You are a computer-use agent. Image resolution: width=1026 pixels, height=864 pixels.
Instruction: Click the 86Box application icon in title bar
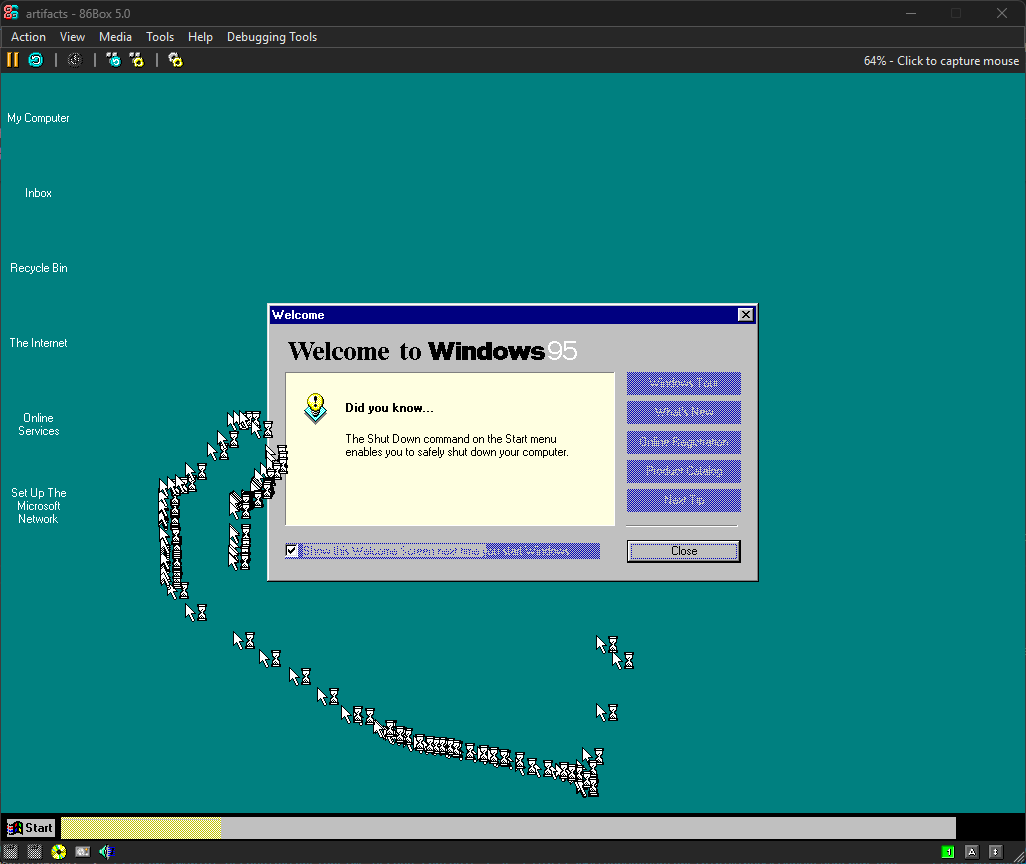coord(11,12)
